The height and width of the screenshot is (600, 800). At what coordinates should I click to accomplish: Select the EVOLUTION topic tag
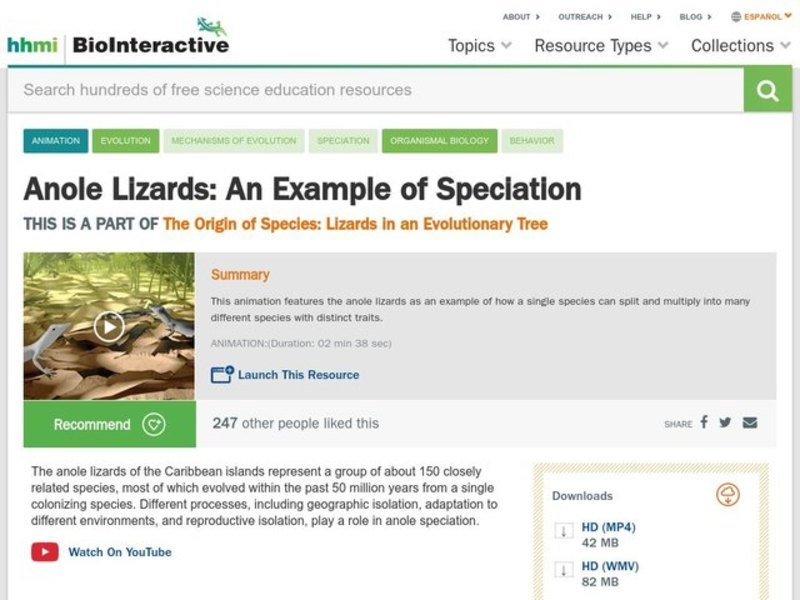[125, 141]
